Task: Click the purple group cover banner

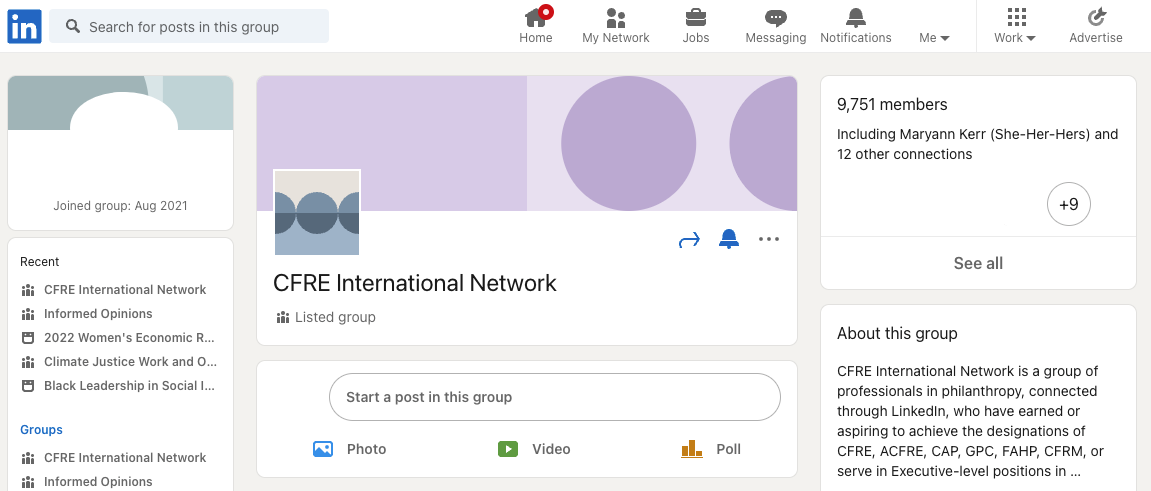Action: click(527, 143)
